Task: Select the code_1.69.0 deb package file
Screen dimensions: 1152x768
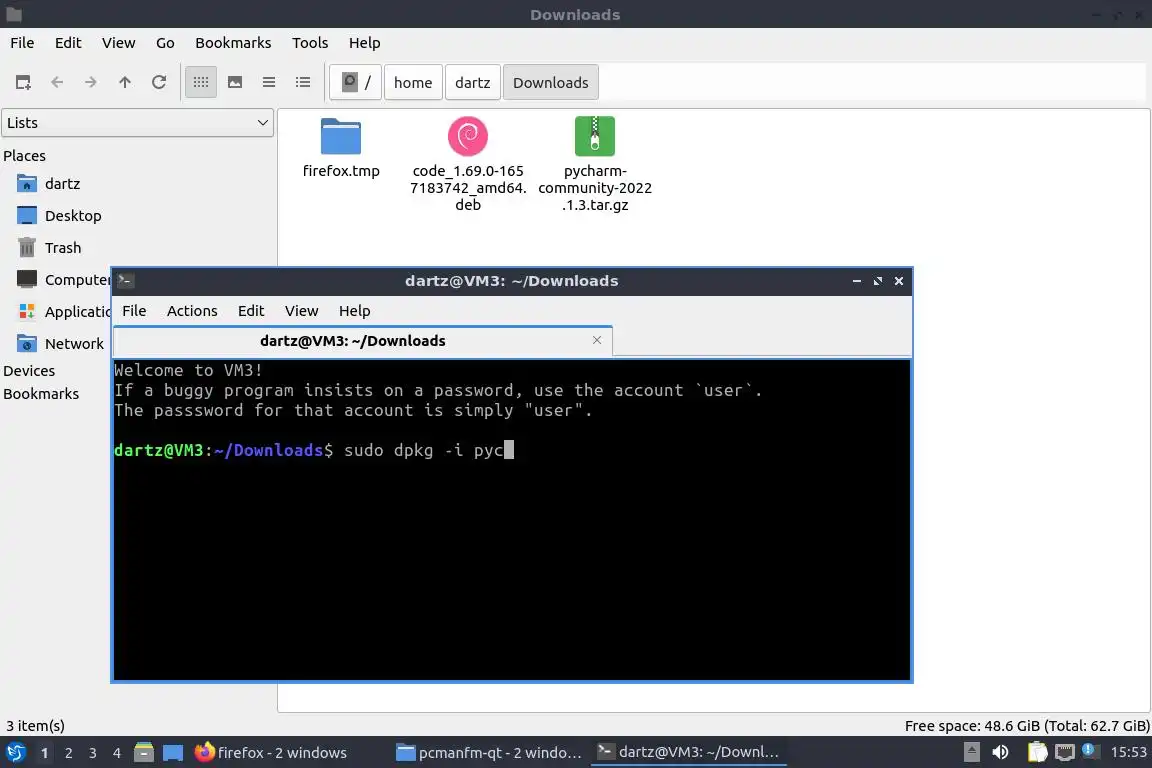Action: 468,164
